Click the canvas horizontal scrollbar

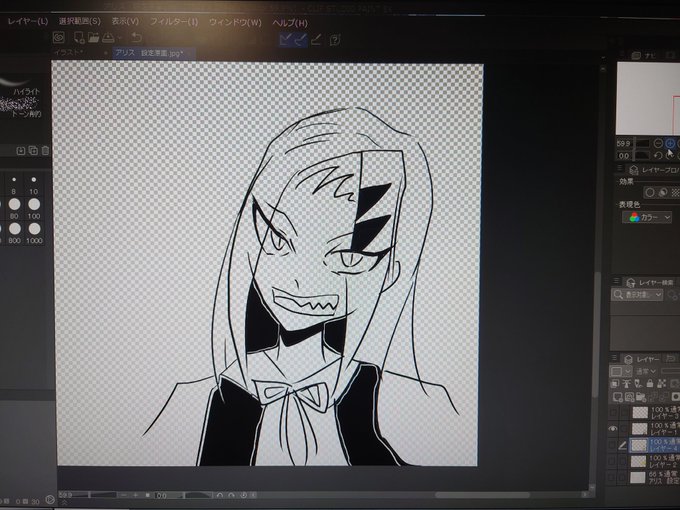pos(481,494)
